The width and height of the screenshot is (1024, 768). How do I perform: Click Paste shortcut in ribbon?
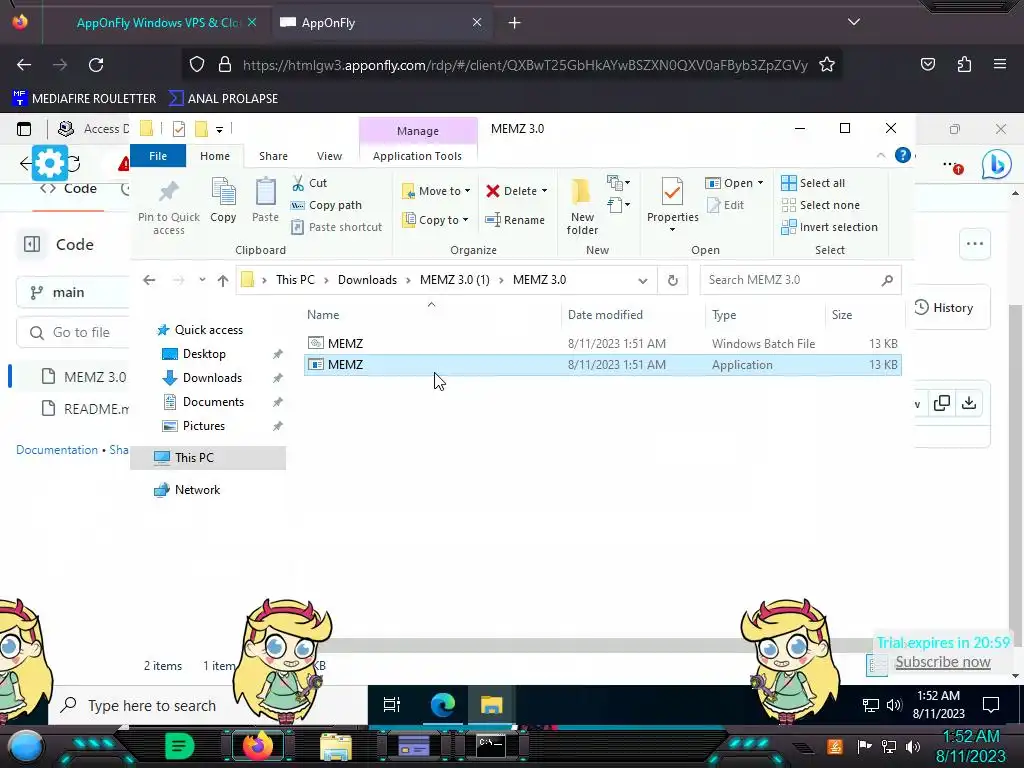(x=336, y=227)
